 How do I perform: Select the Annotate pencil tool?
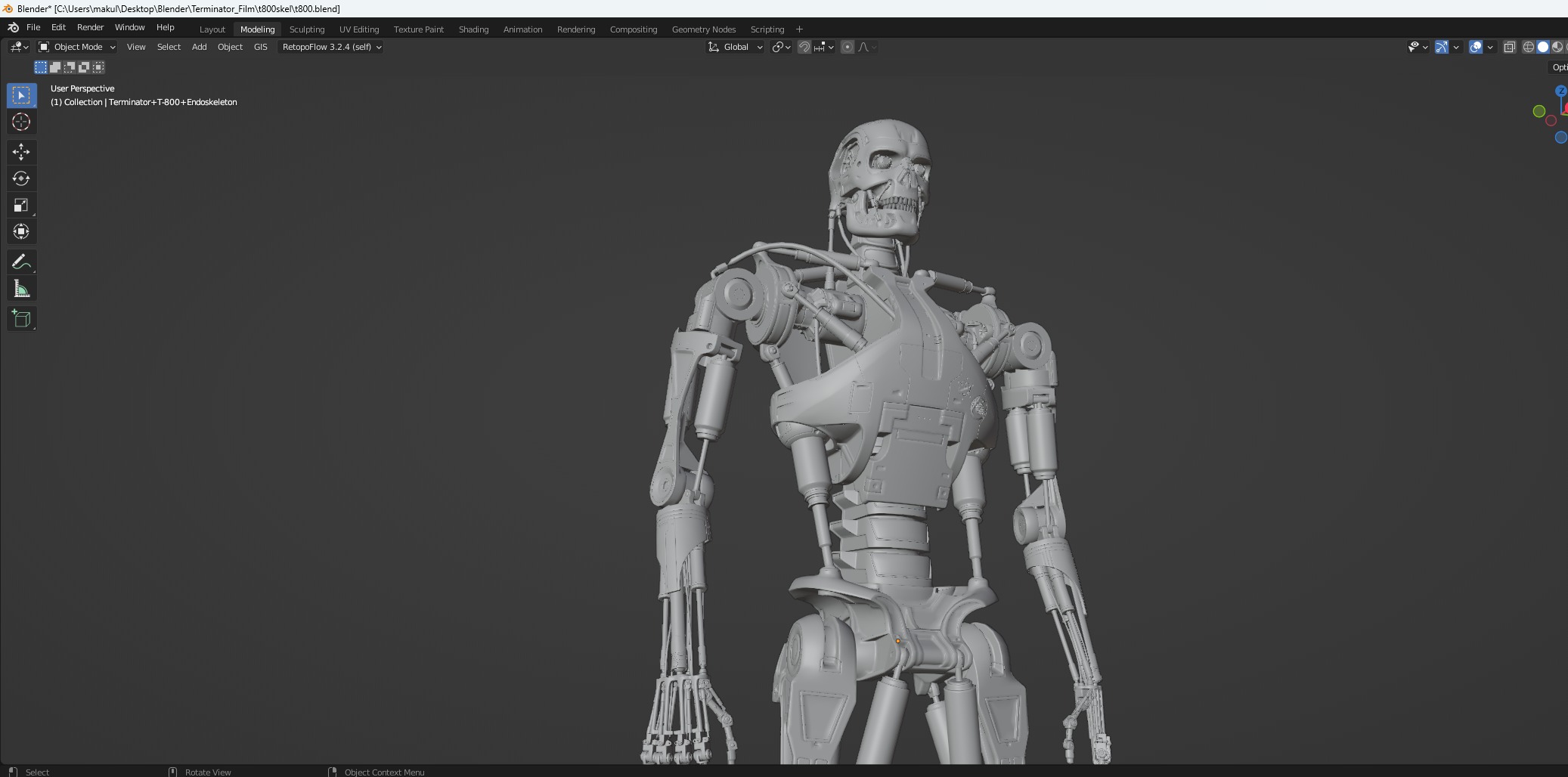tap(21, 262)
